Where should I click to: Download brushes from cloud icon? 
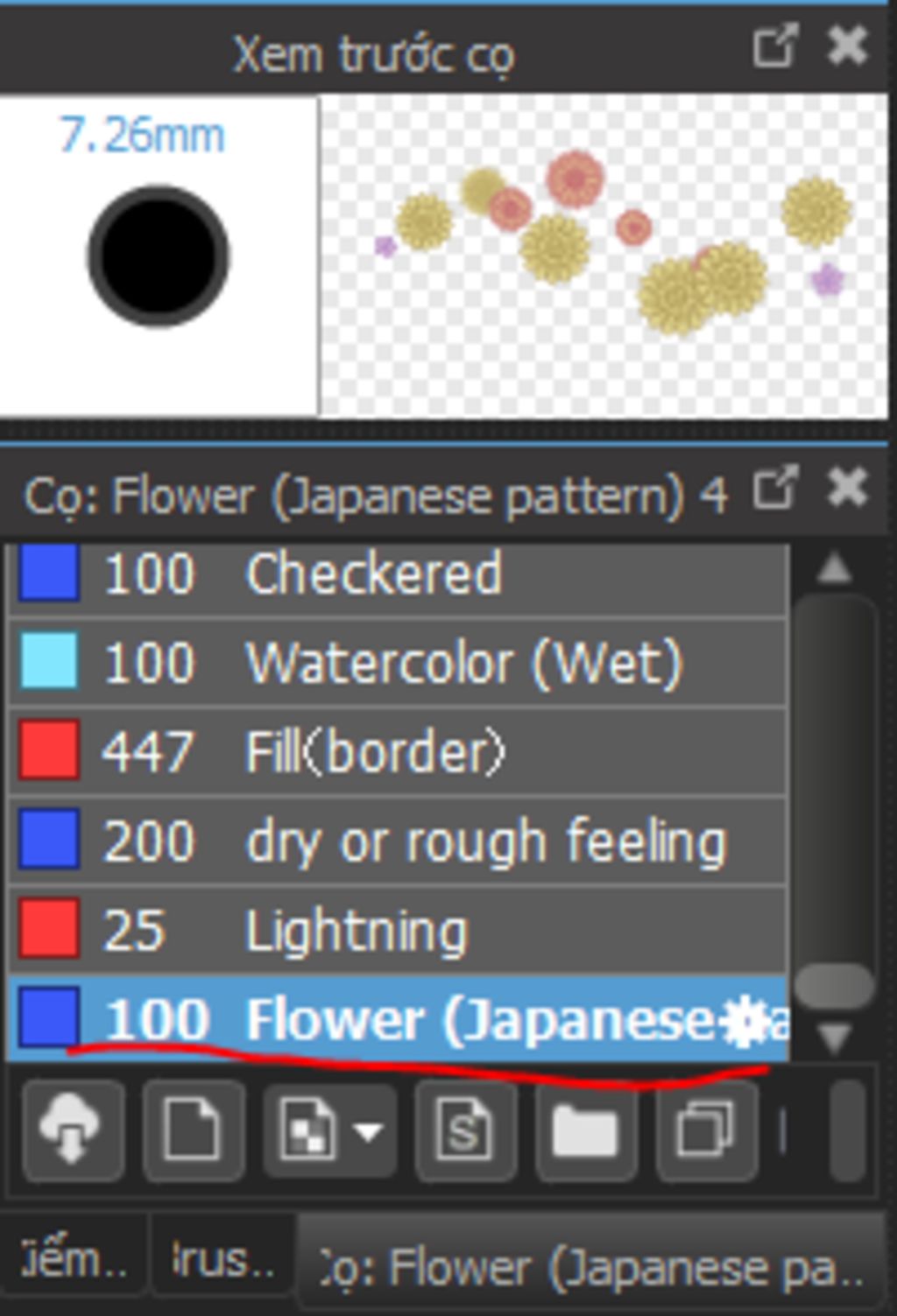[x=74, y=1130]
